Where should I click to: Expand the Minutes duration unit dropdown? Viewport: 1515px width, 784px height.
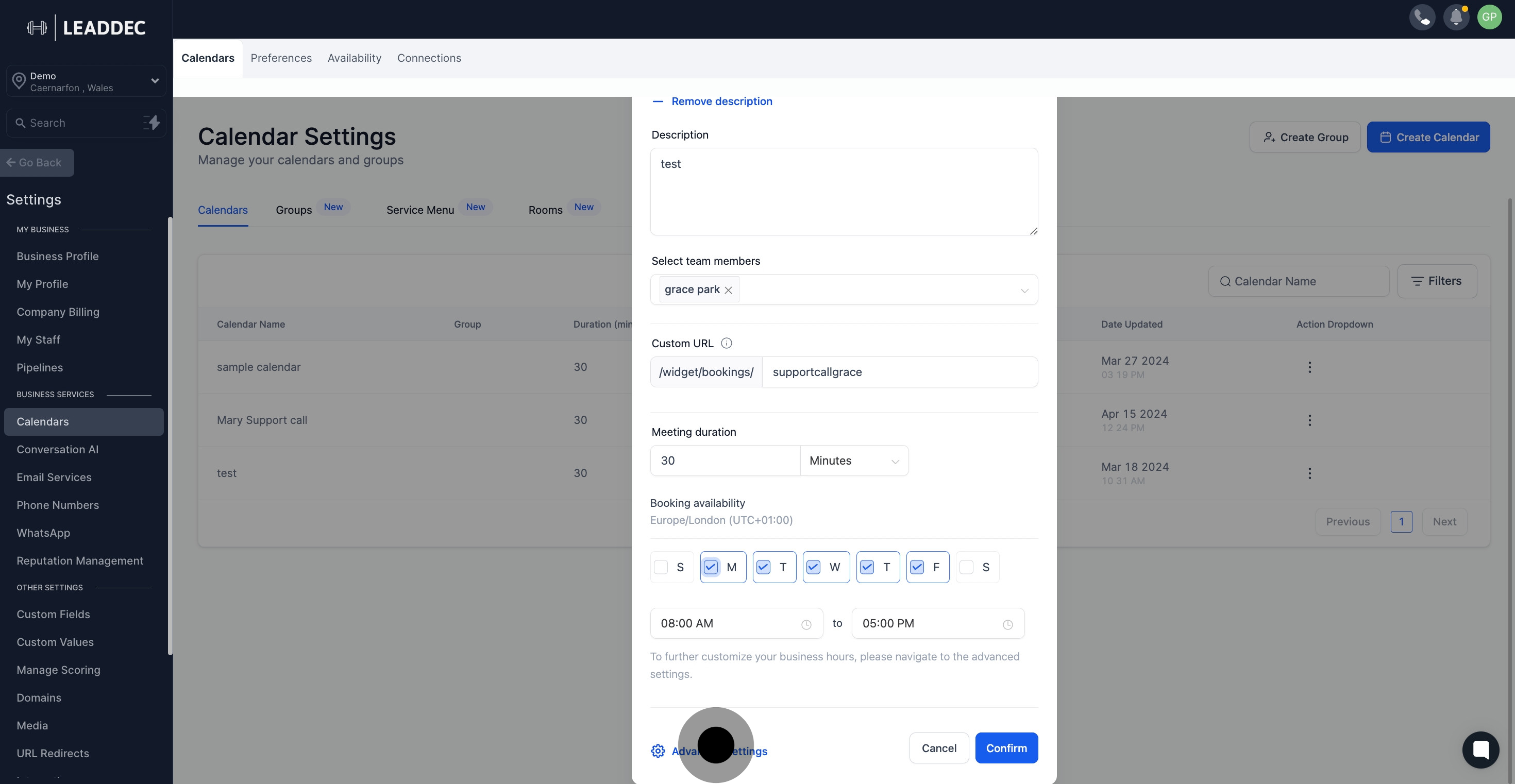tap(854, 461)
